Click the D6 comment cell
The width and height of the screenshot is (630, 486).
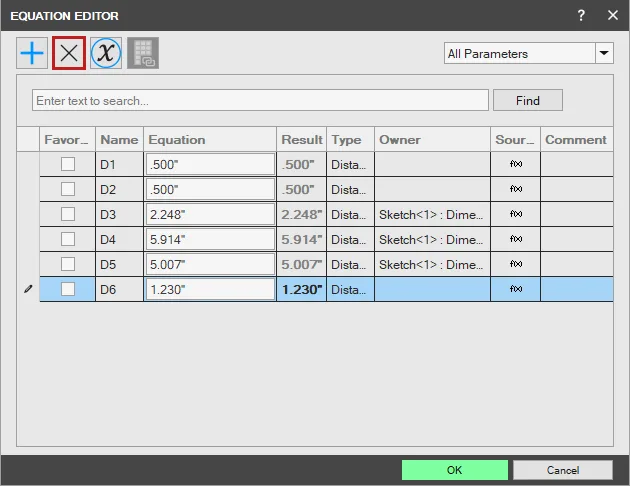[x=577, y=289]
